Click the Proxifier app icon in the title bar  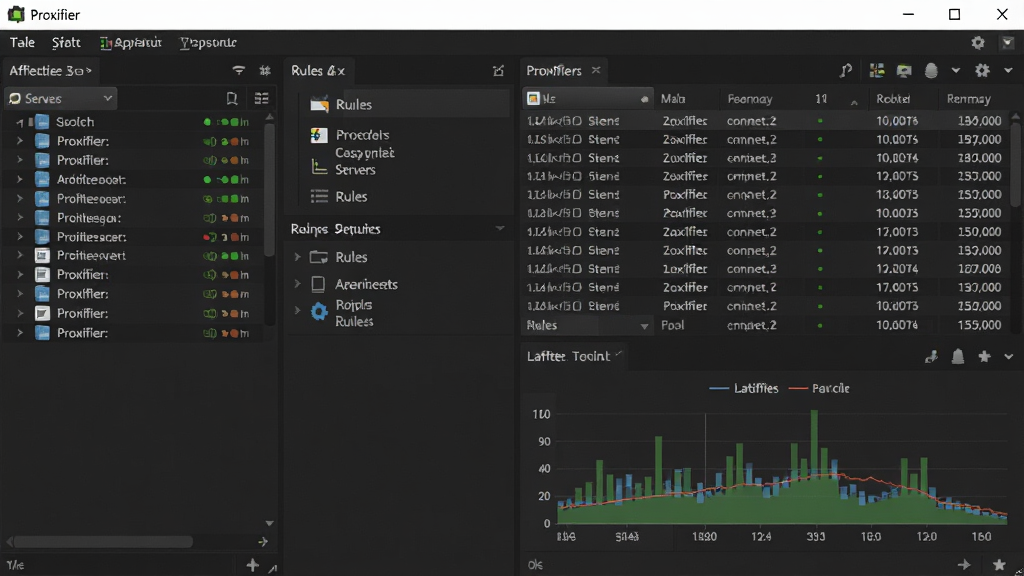coord(16,14)
